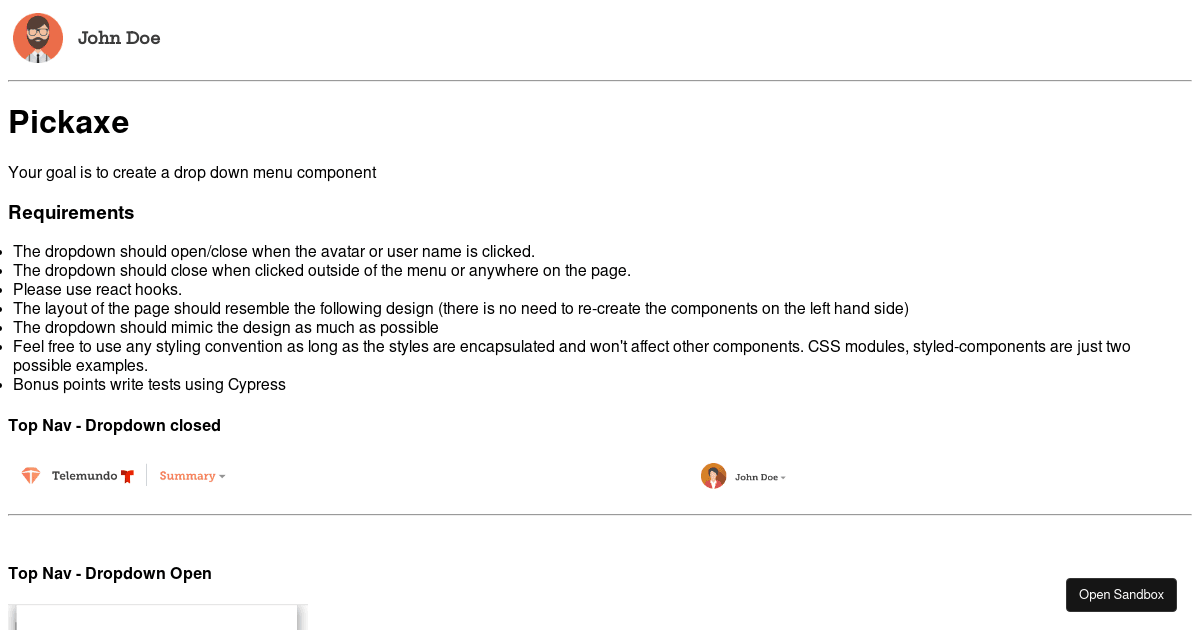Select the Telemundo label in the nav mockup
Viewport: 1200px width, 630px height.
tap(84, 476)
